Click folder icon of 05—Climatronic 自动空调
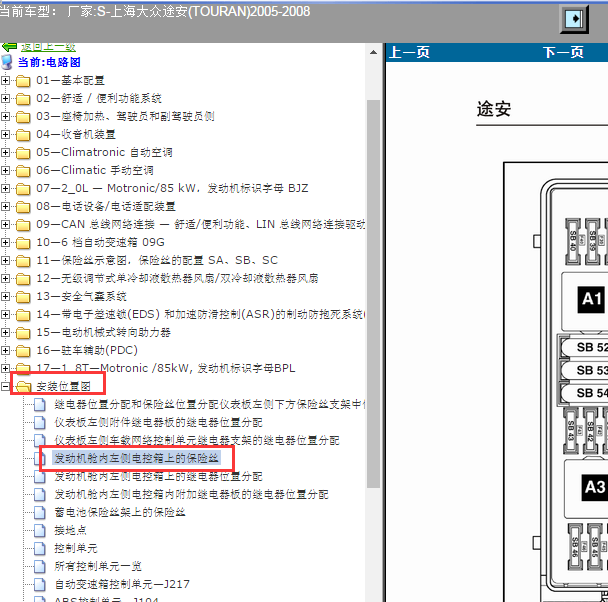The image size is (608, 602). (23, 153)
